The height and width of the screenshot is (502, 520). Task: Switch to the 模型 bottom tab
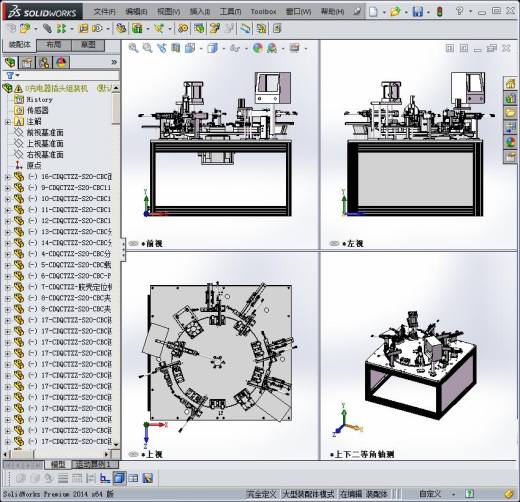coord(58,464)
